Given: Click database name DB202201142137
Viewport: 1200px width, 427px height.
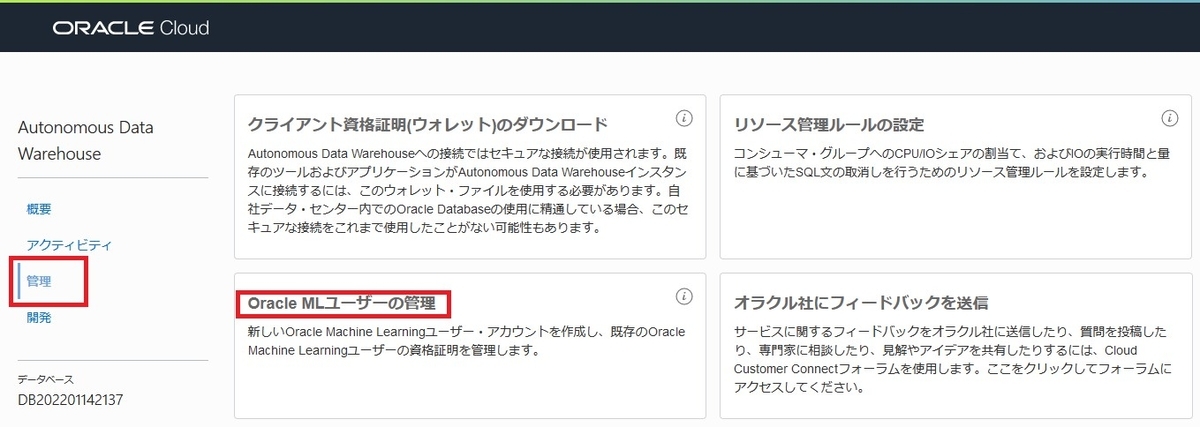Looking at the screenshot, I should (70, 400).
